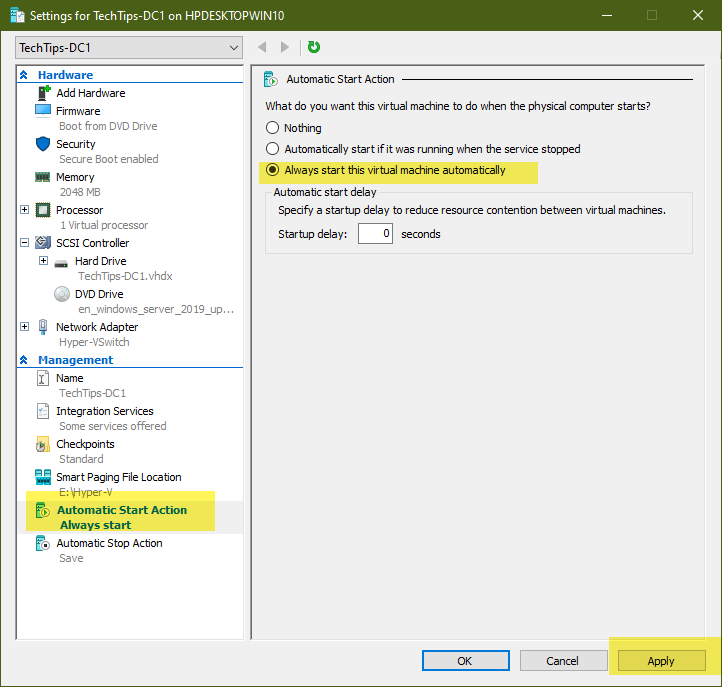Select Always start this virtual machine automatically
This screenshot has height=687, width=722.
(x=273, y=170)
